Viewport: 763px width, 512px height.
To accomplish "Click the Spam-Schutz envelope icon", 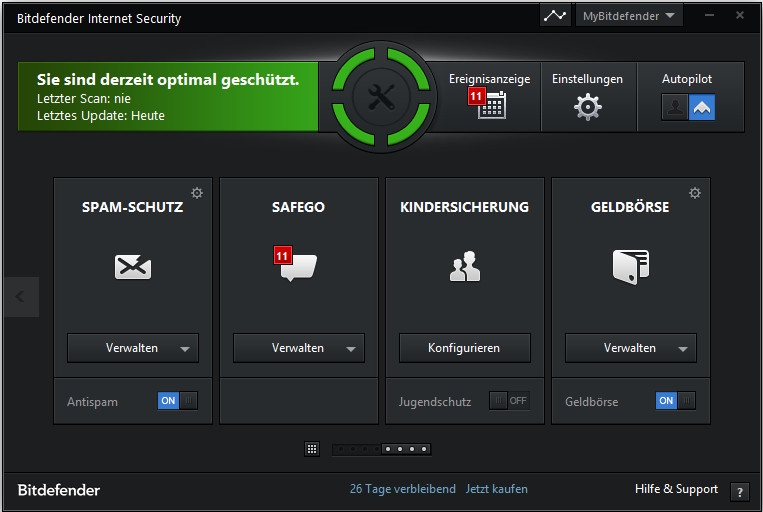I will coord(133,266).
